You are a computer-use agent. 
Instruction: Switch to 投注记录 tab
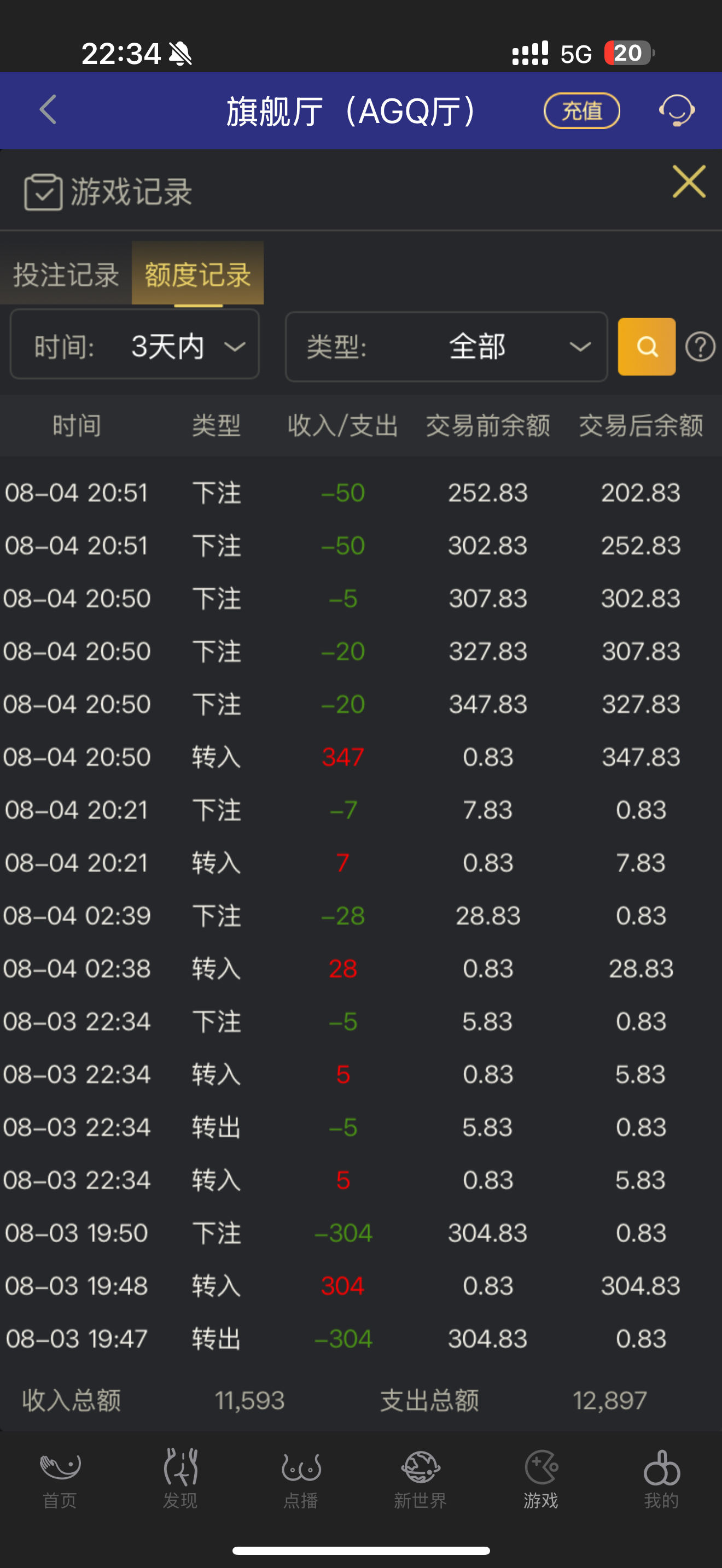66,274
